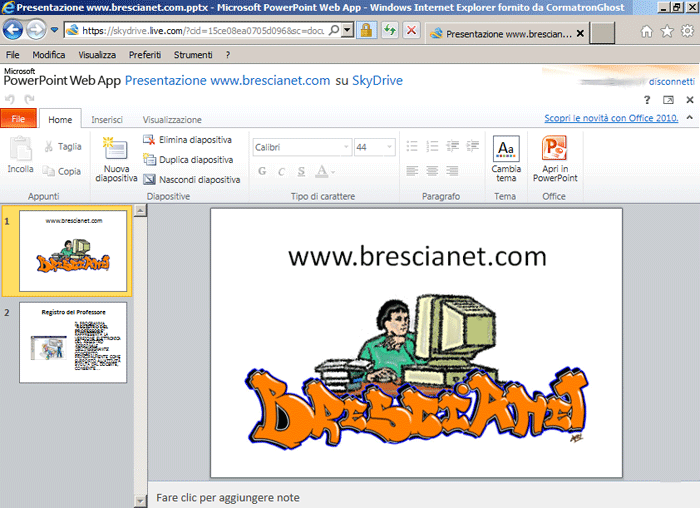Click the increase indent icon

click(x=472, y=146)
